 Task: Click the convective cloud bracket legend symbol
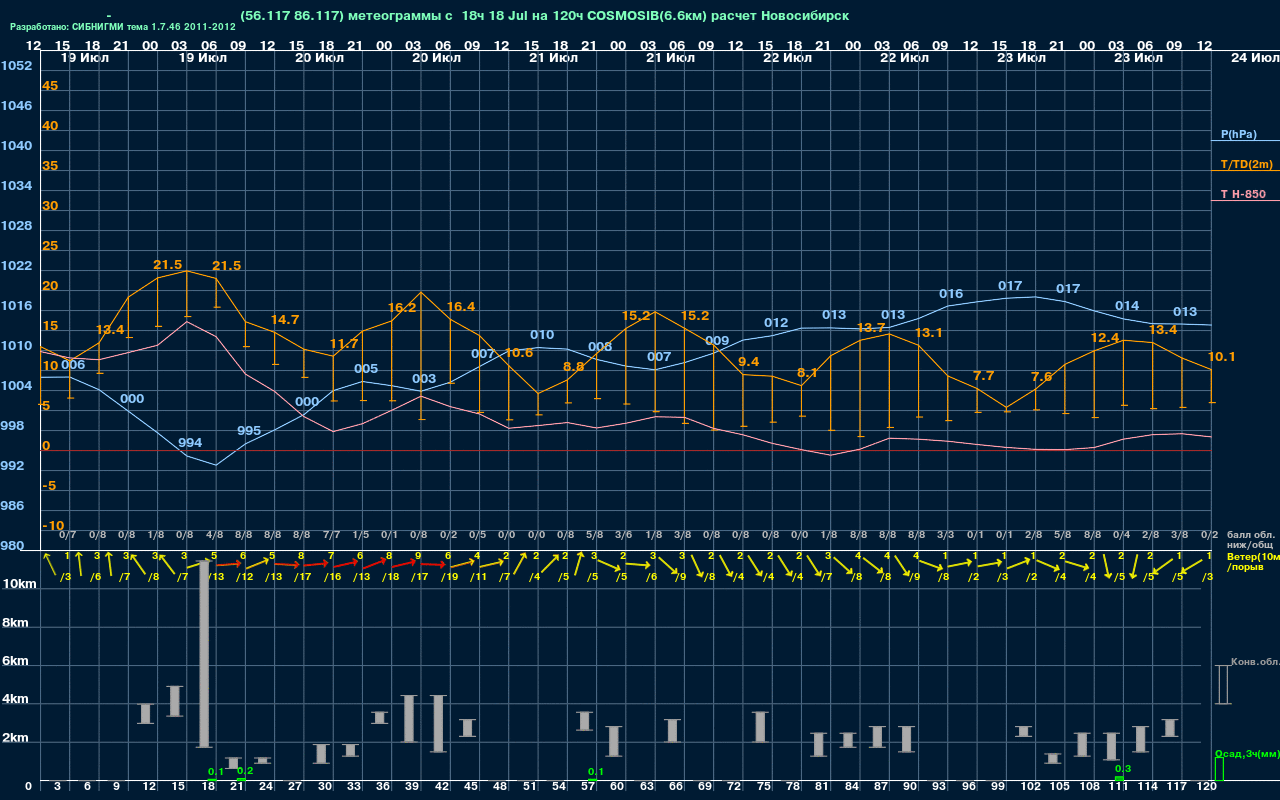[x=1222, y=685]
